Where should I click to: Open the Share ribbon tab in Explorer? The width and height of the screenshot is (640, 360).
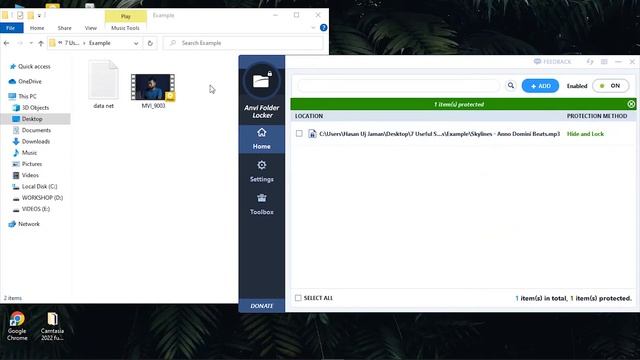click(64, 28)
